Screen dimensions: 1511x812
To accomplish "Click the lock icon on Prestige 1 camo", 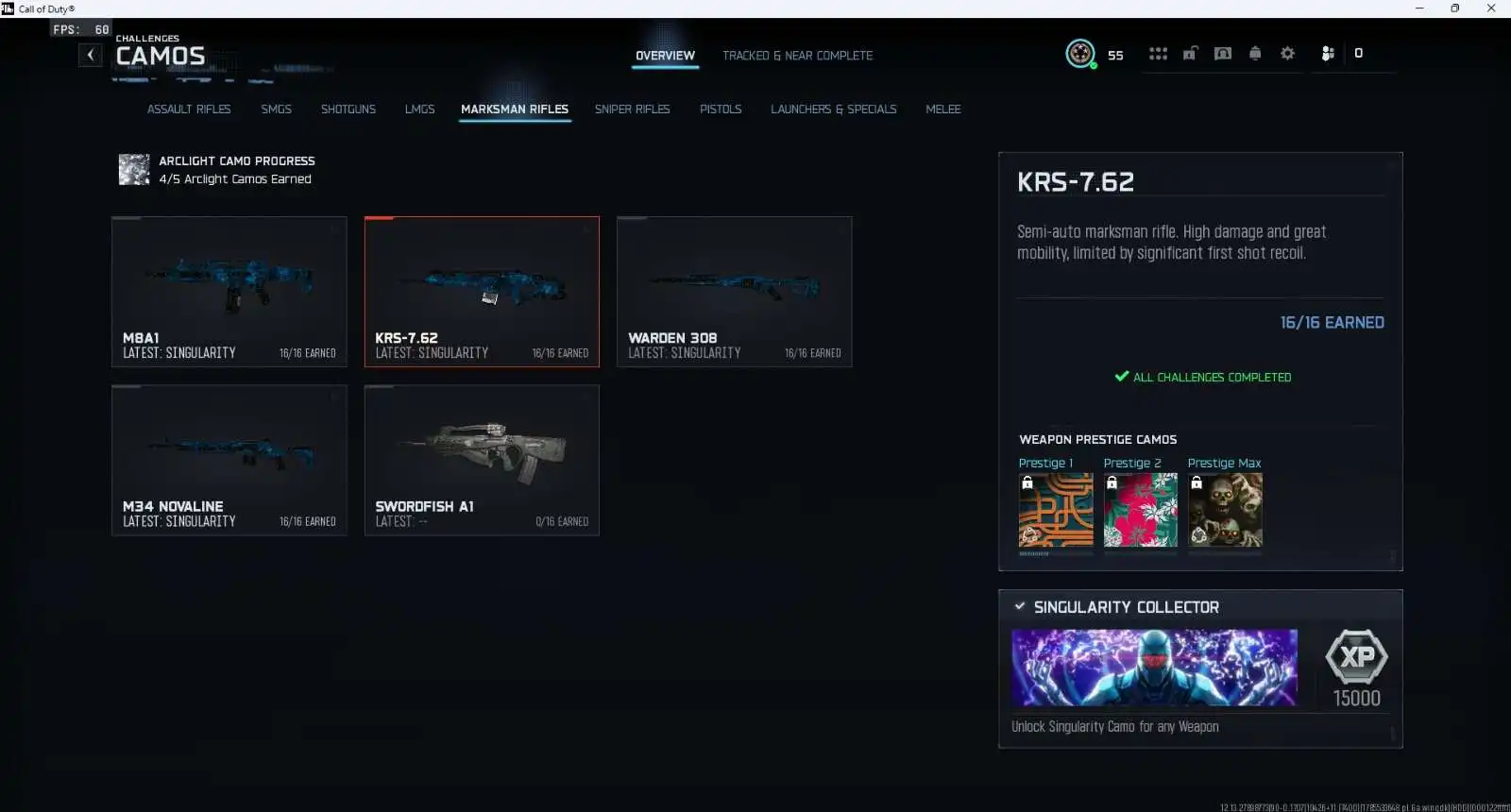I will 1027,482.
